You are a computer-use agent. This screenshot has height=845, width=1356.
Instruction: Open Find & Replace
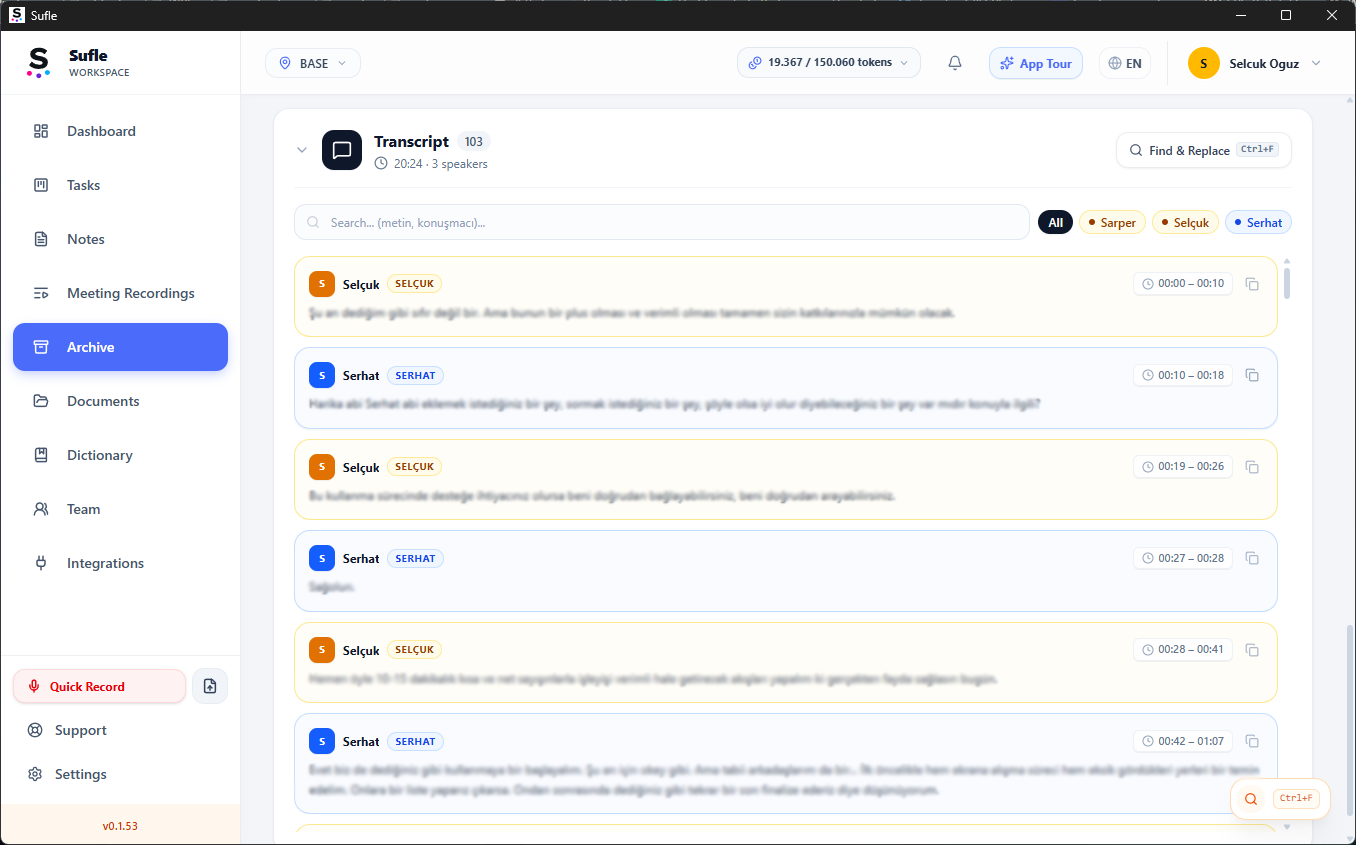[x=1204, y=150]
